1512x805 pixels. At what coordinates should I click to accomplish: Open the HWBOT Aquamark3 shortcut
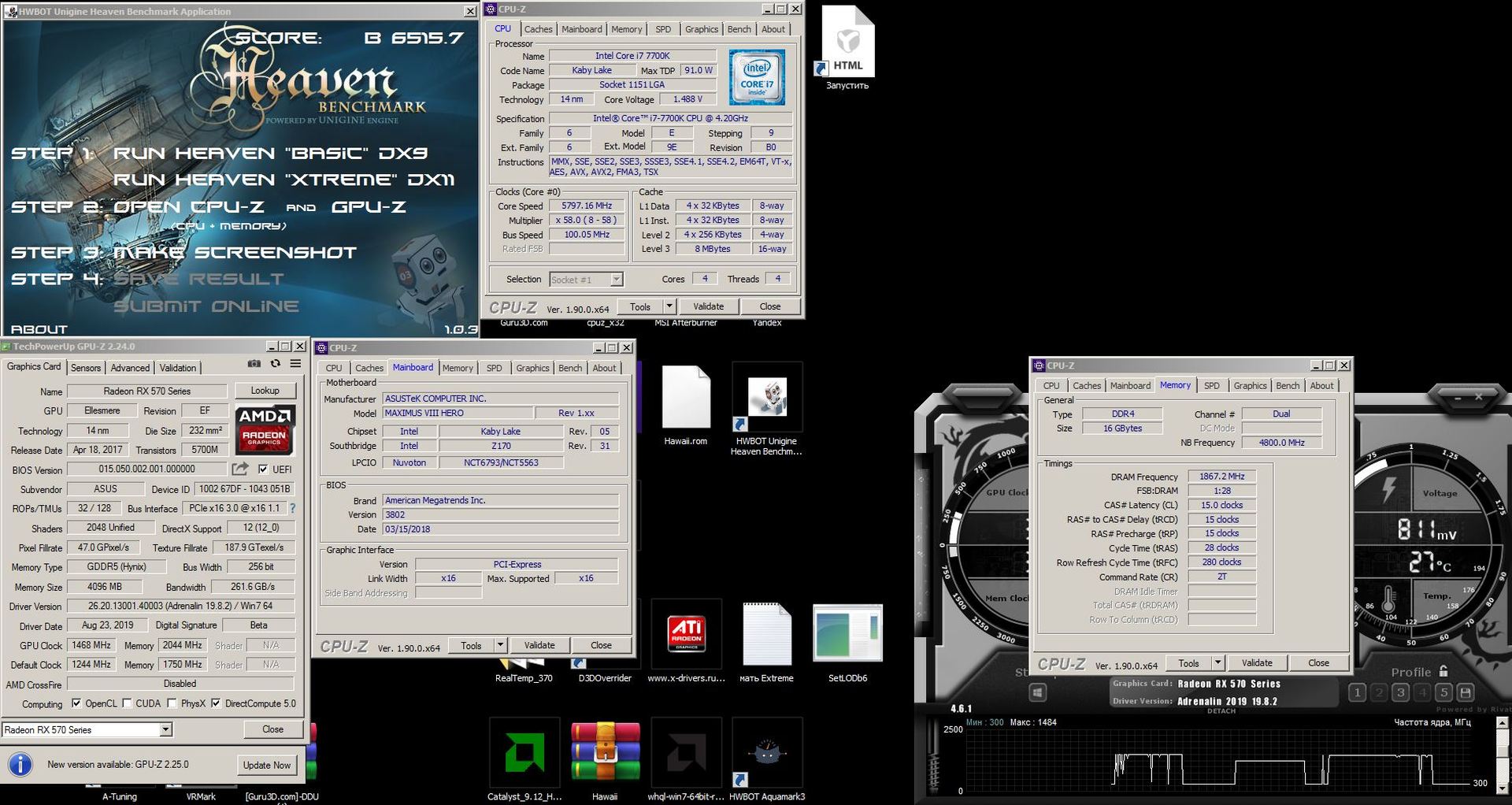tap(766, 759)
